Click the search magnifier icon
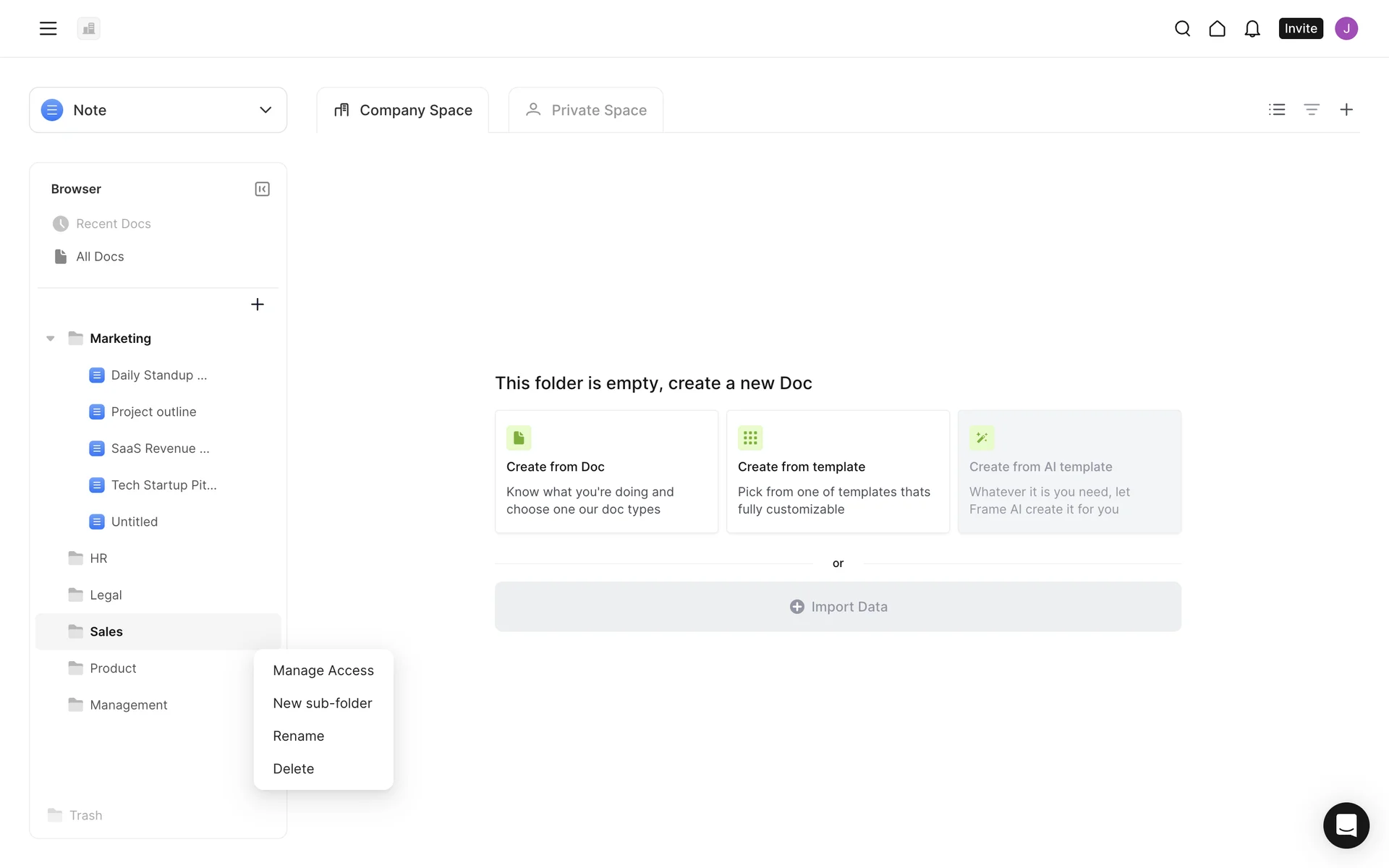The height and width of the screenshot is (868, 1389). [x=1182, y=28]
